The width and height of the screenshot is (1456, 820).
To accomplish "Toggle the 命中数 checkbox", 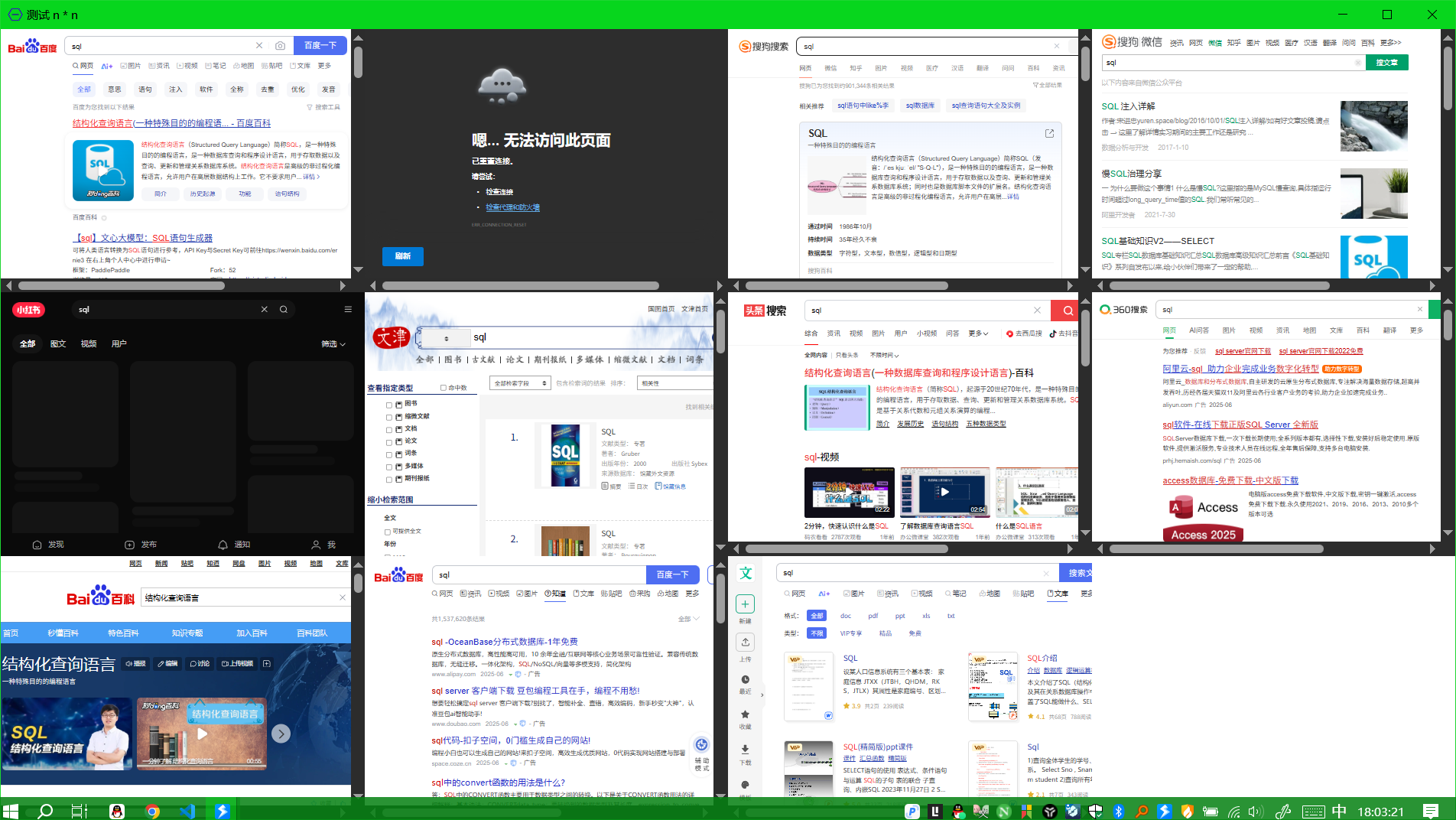I will coord(444,388).
